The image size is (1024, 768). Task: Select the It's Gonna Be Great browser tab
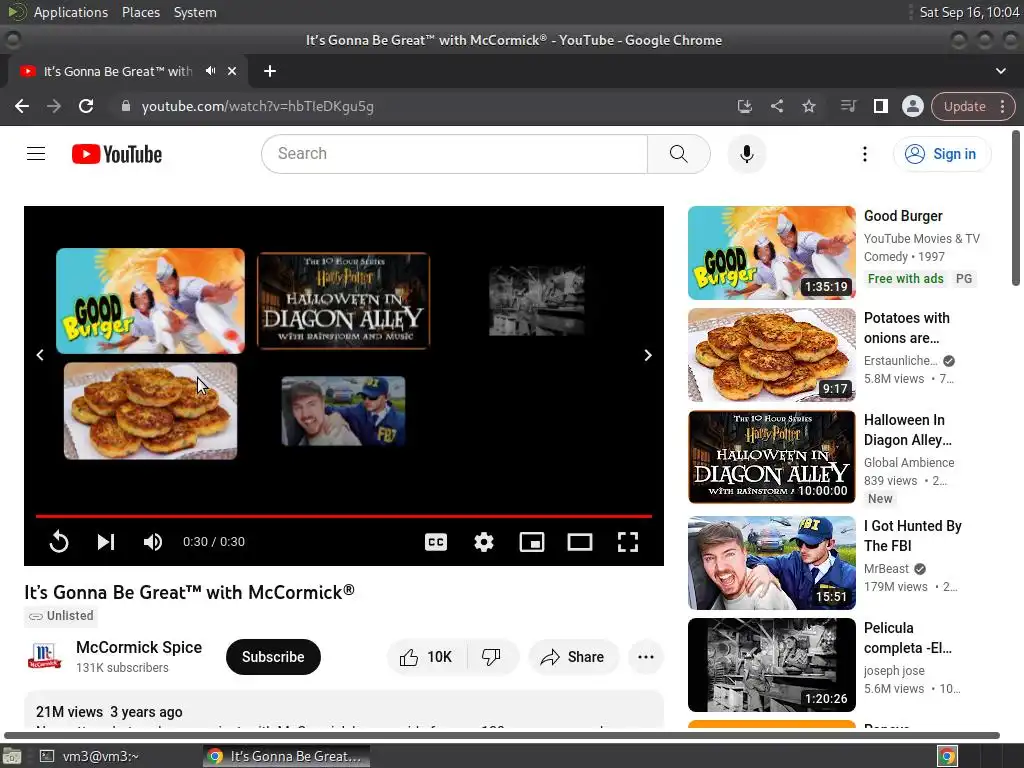click(118, 71)
